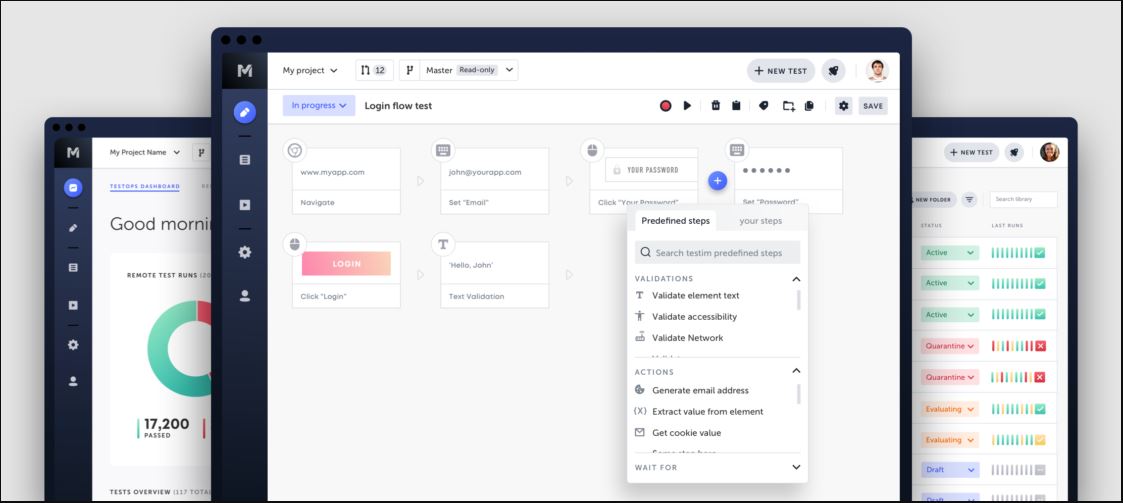1123x503 pixels.
Task: Click the branch icon in left window header
Action: point(201,153)
